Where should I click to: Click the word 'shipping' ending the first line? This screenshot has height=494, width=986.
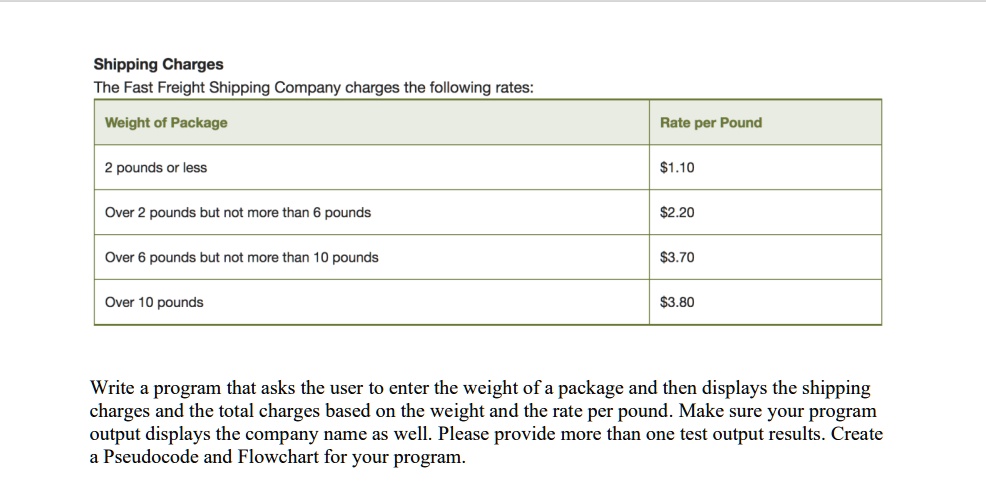(x=836, y=388)
